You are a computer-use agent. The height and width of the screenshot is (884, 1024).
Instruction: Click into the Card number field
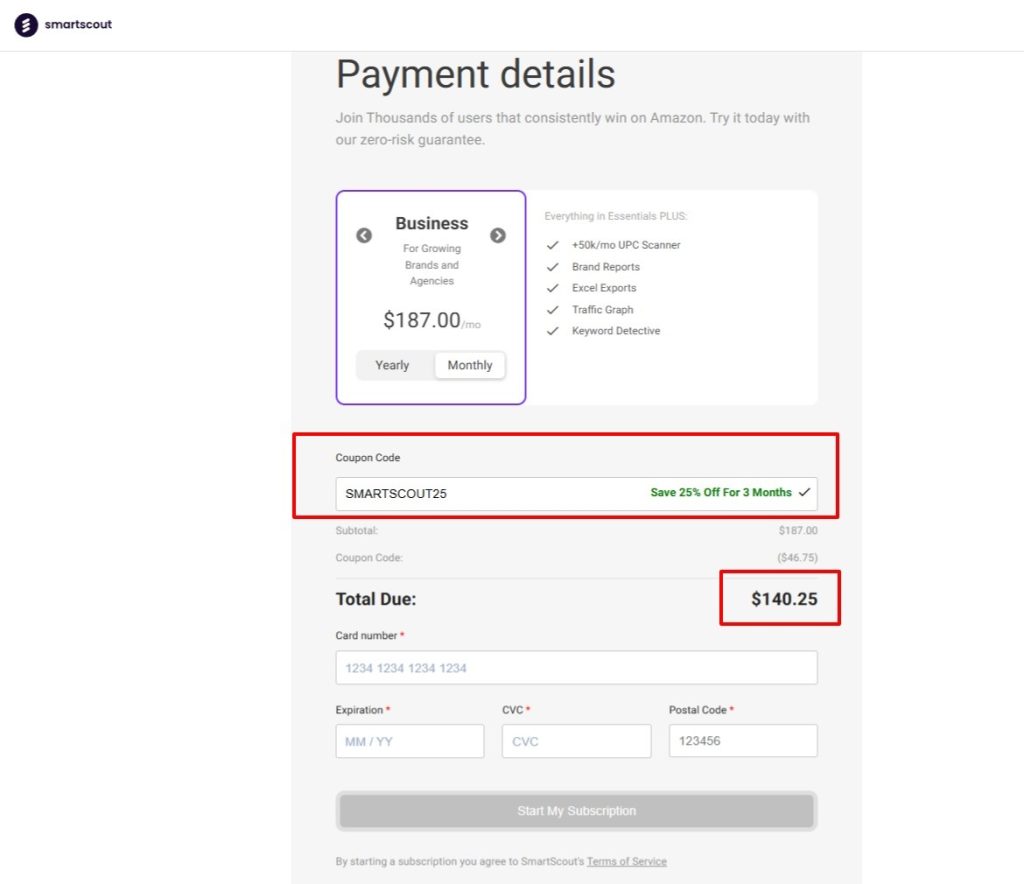(x=576, y=668)
